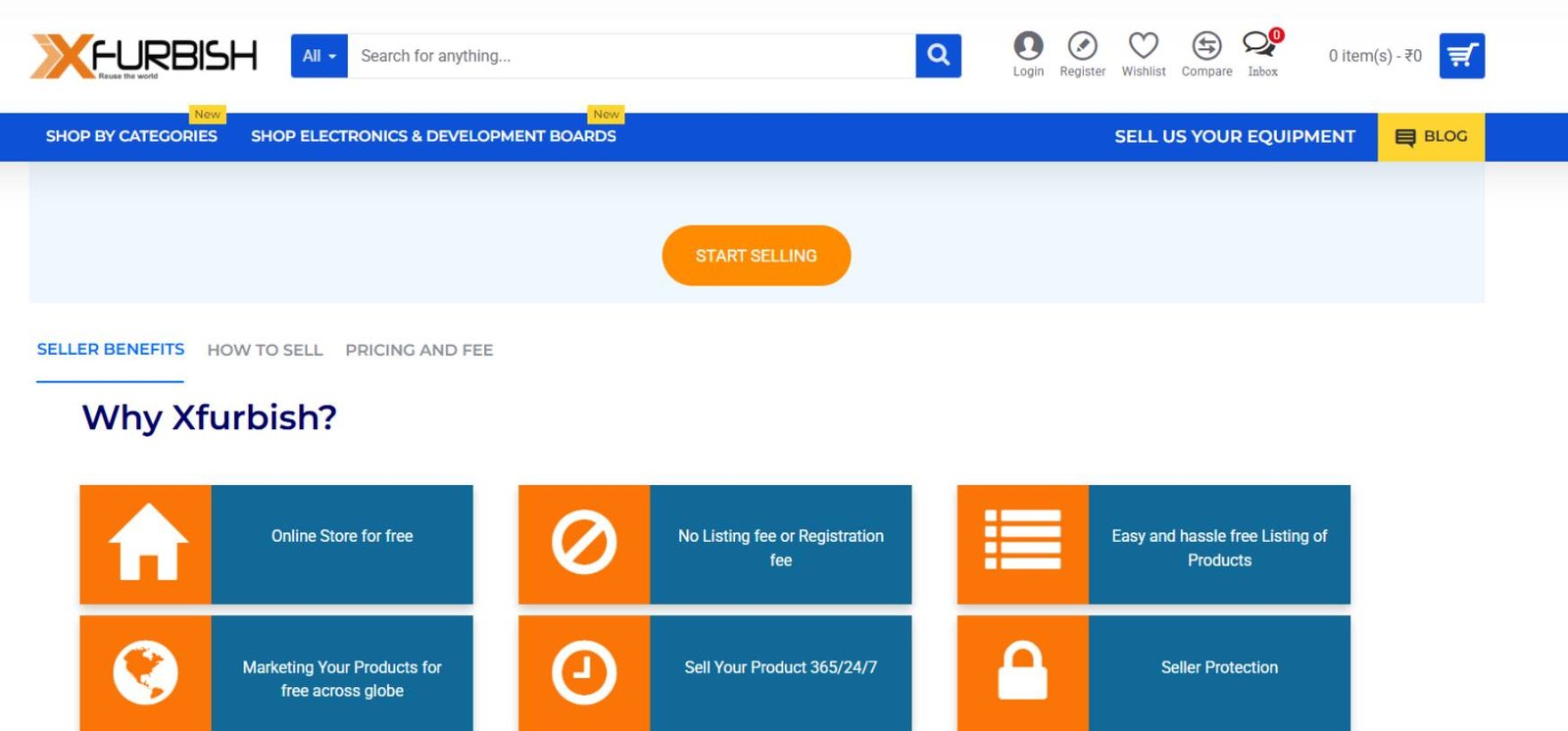Click the magnifying glass search button

pos(938,56)
